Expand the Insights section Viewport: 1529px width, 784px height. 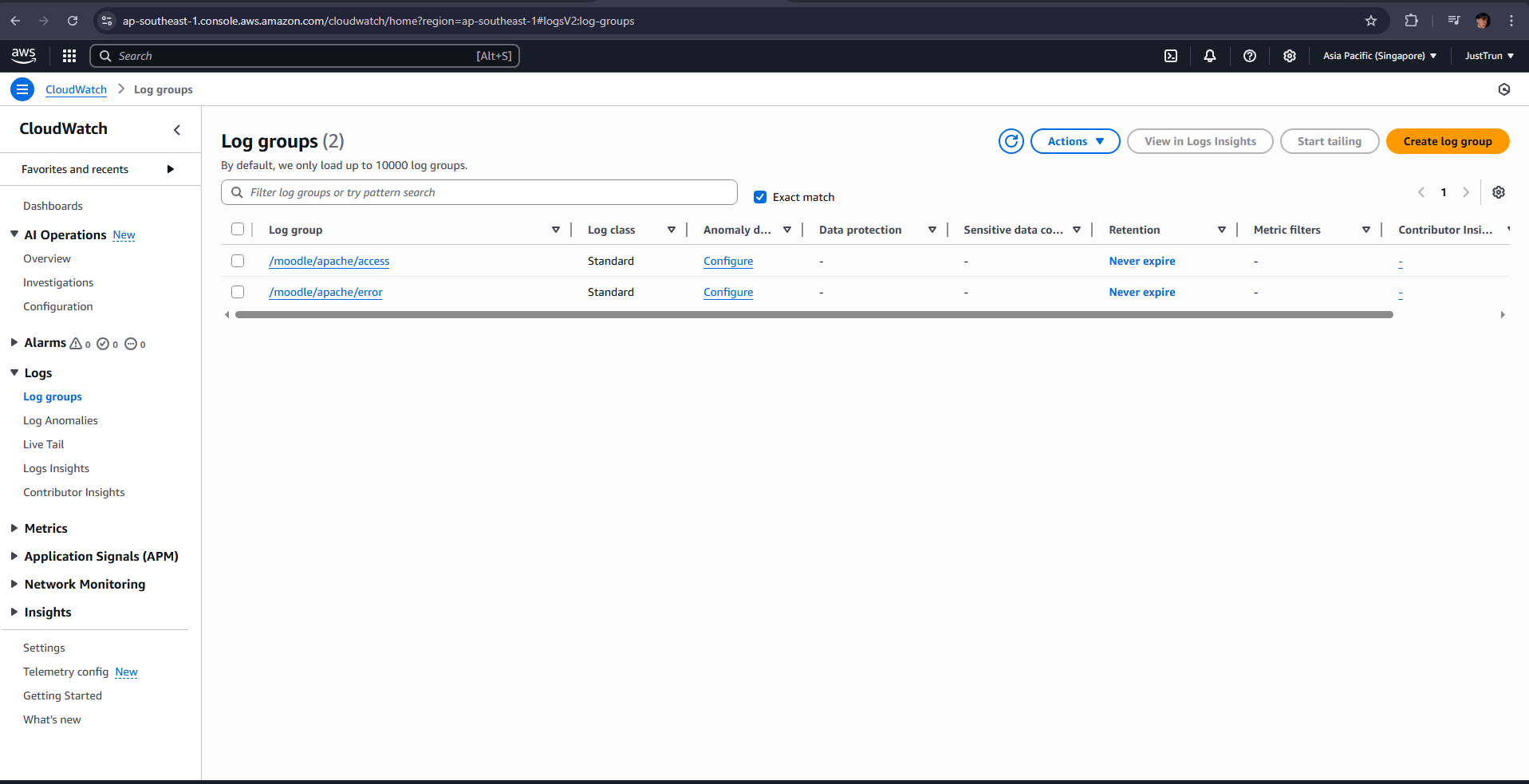click(x=14, y=612)
